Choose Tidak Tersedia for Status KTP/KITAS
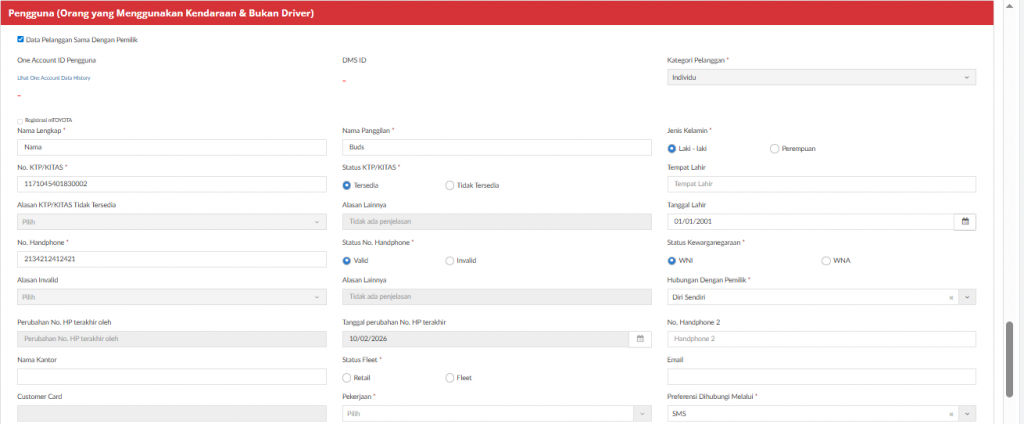 click(x=449, y=185)
